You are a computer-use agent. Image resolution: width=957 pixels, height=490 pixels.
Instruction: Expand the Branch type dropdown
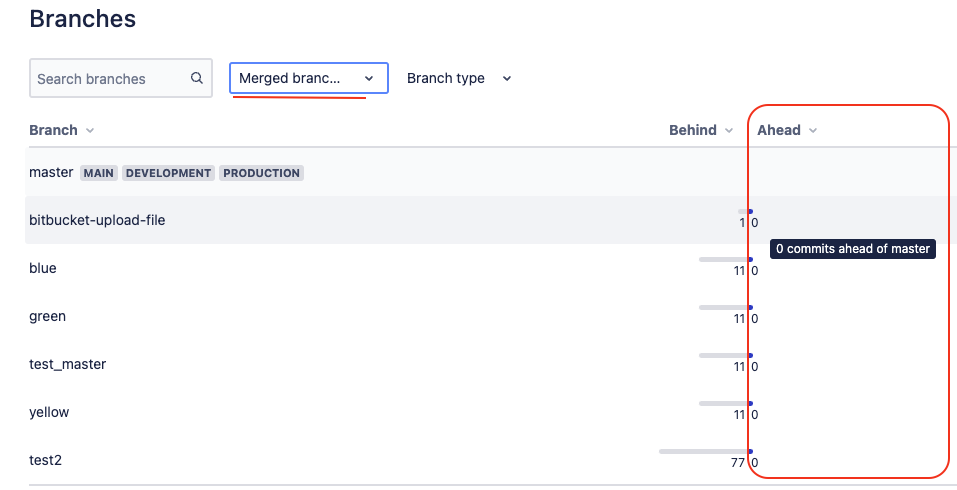pyautogui.click(x=459, y=78)
